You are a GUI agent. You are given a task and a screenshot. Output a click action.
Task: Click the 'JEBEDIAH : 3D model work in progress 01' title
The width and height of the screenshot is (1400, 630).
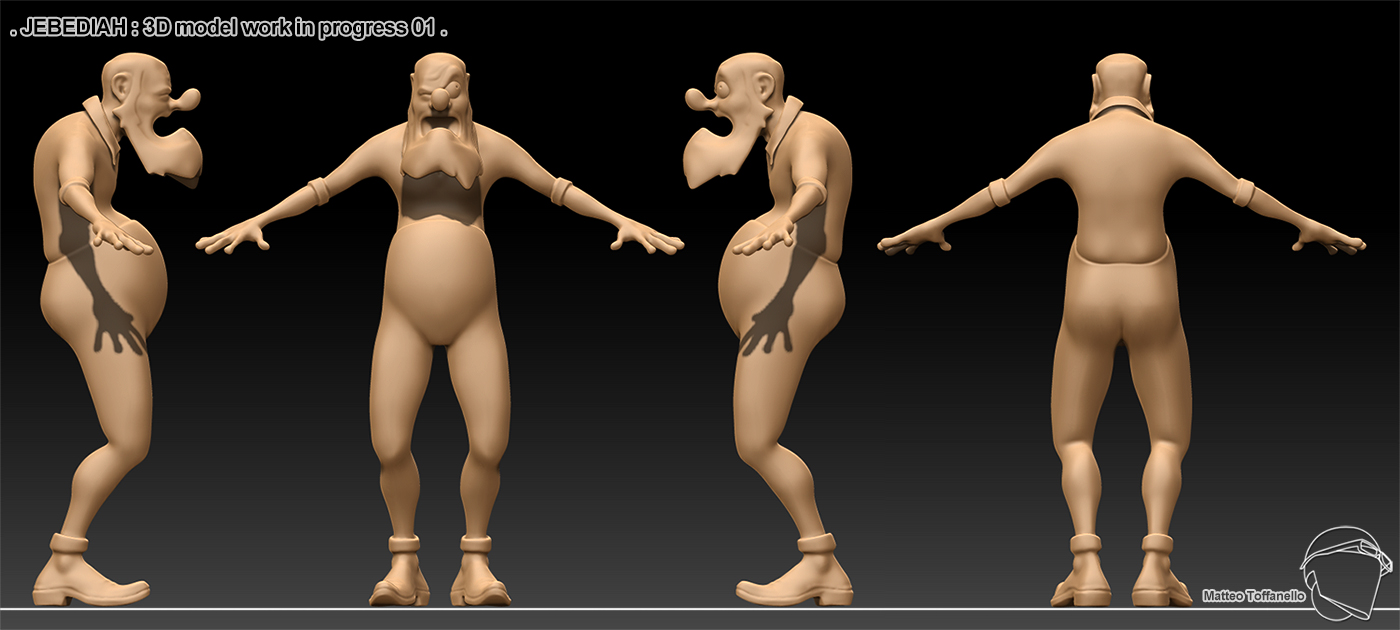point(228,29)
